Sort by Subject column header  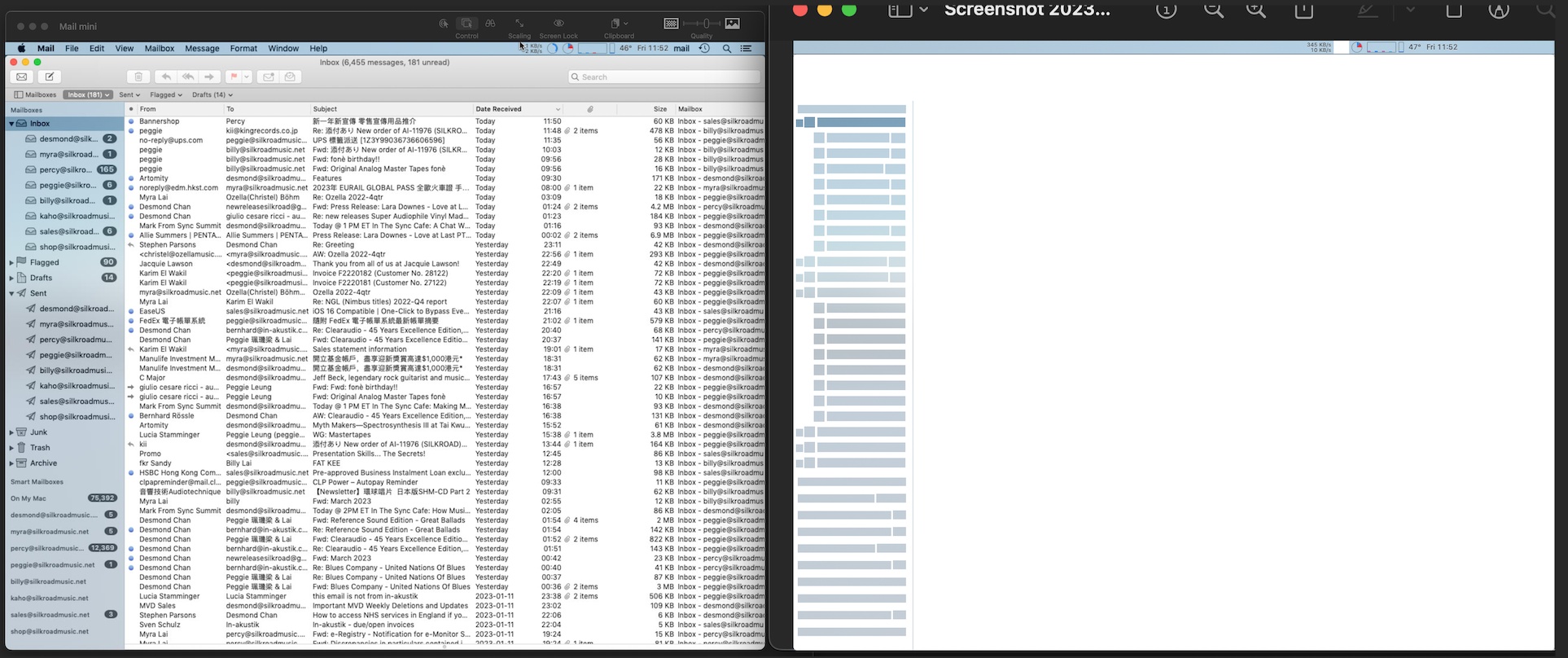point(391,109)
